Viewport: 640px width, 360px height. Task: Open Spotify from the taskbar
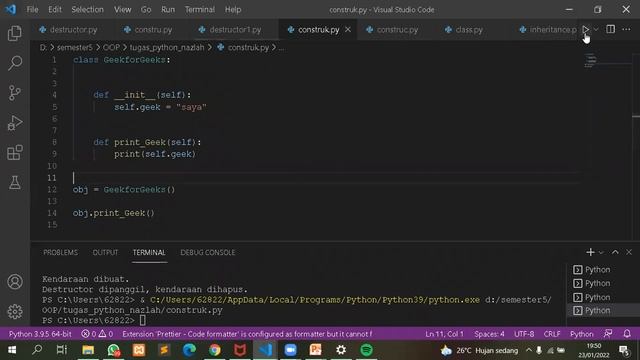[x=366, y=350]
